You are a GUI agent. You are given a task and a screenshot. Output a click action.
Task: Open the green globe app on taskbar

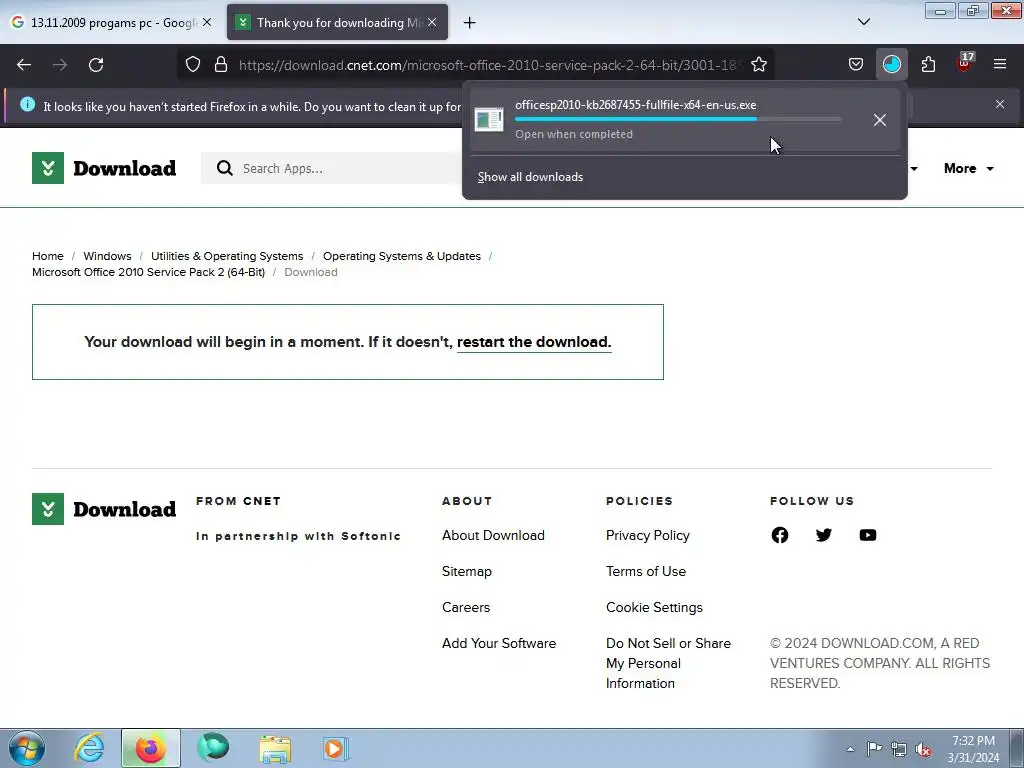click(x=213, y=748)
